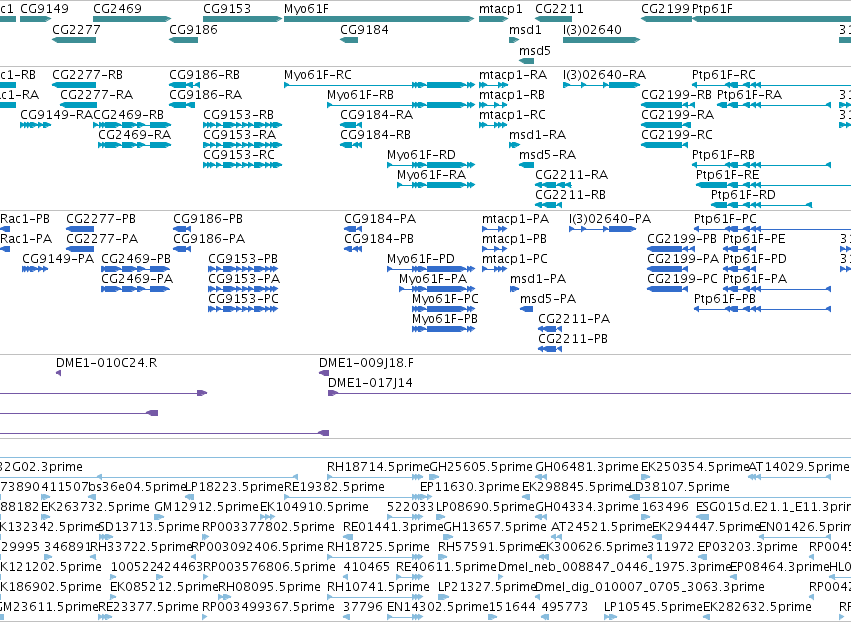Click the Myo61F-PD protein label
The height and width of the screenshot is (622, 851).
click(421, 259)
